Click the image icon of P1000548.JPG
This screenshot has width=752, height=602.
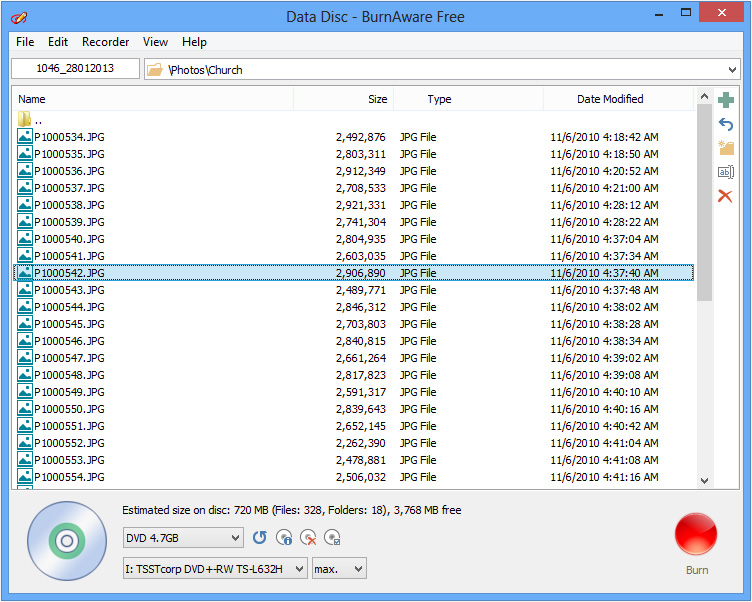(24, 375)
